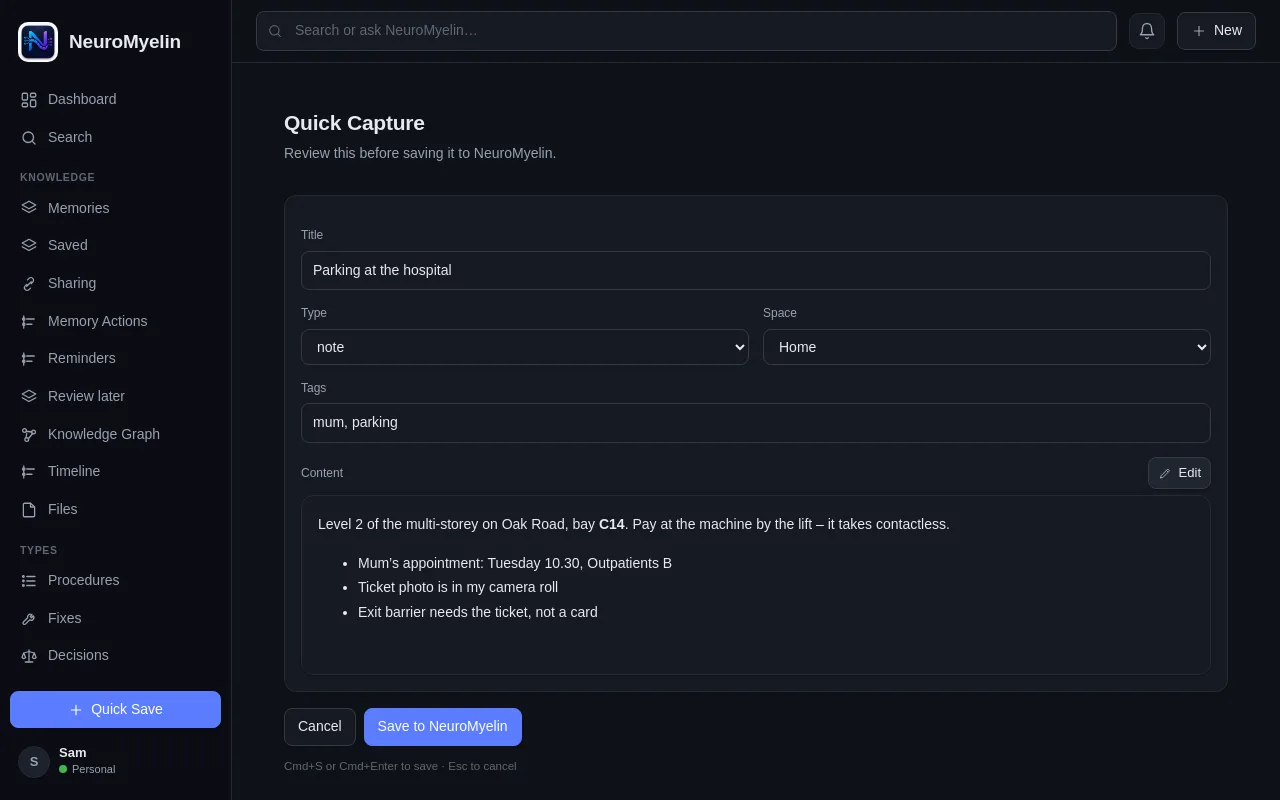1280x800 pixels.
Task: Click Edit above the content
Action: coord(1179,473)
